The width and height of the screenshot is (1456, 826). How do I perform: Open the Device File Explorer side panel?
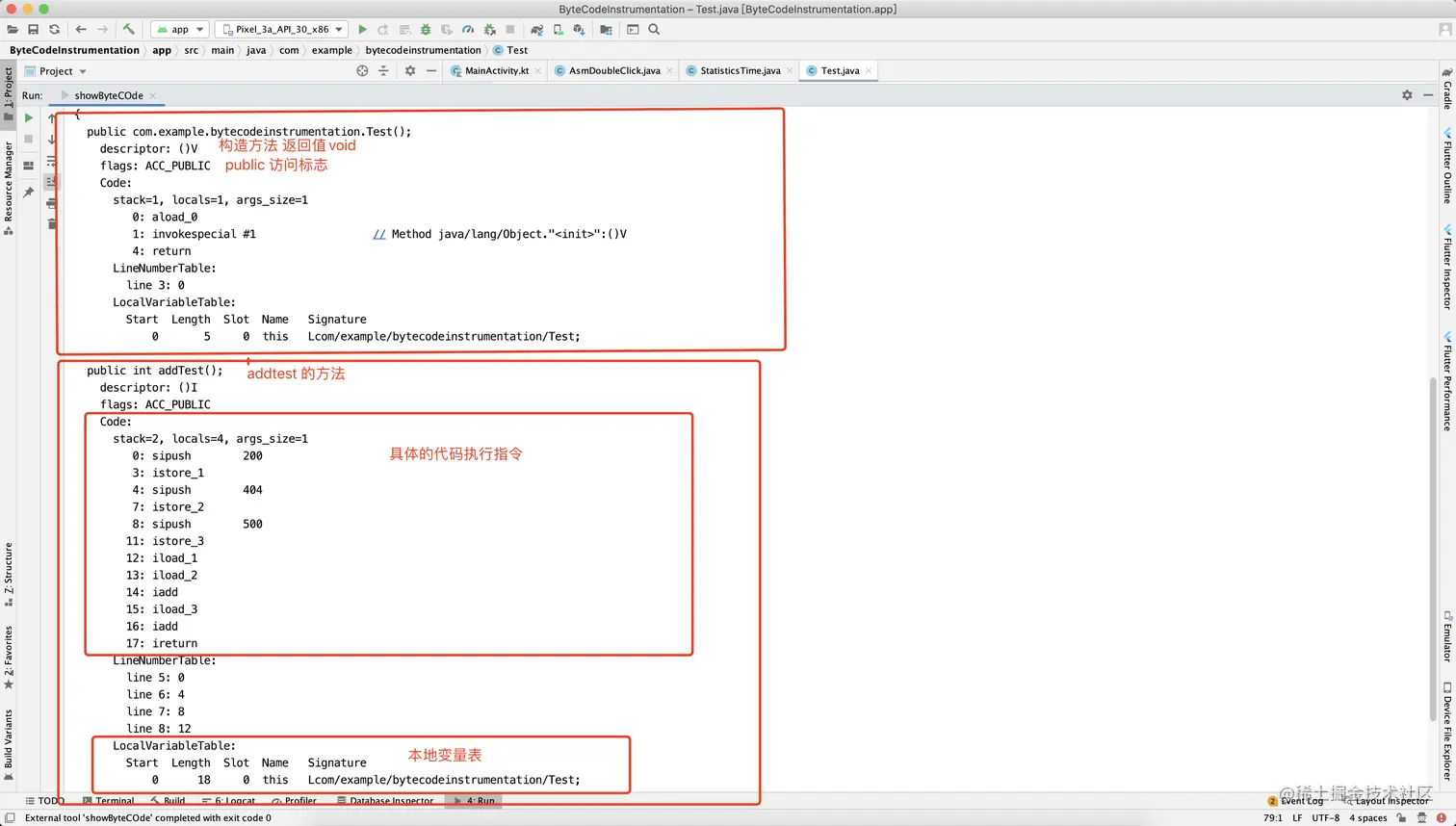click(x=1446, y=732)
